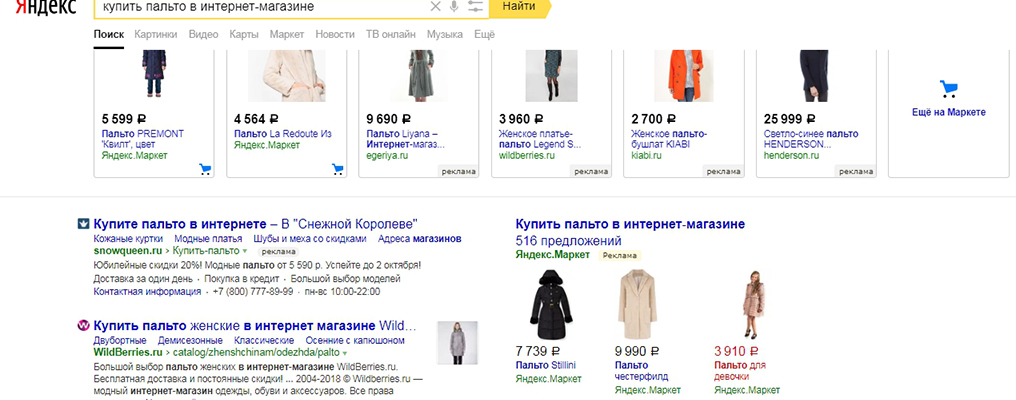Click Осенние с капюшоном sitelink
The height and width of the screenshot is (400, 1016).
click(356, 340)
